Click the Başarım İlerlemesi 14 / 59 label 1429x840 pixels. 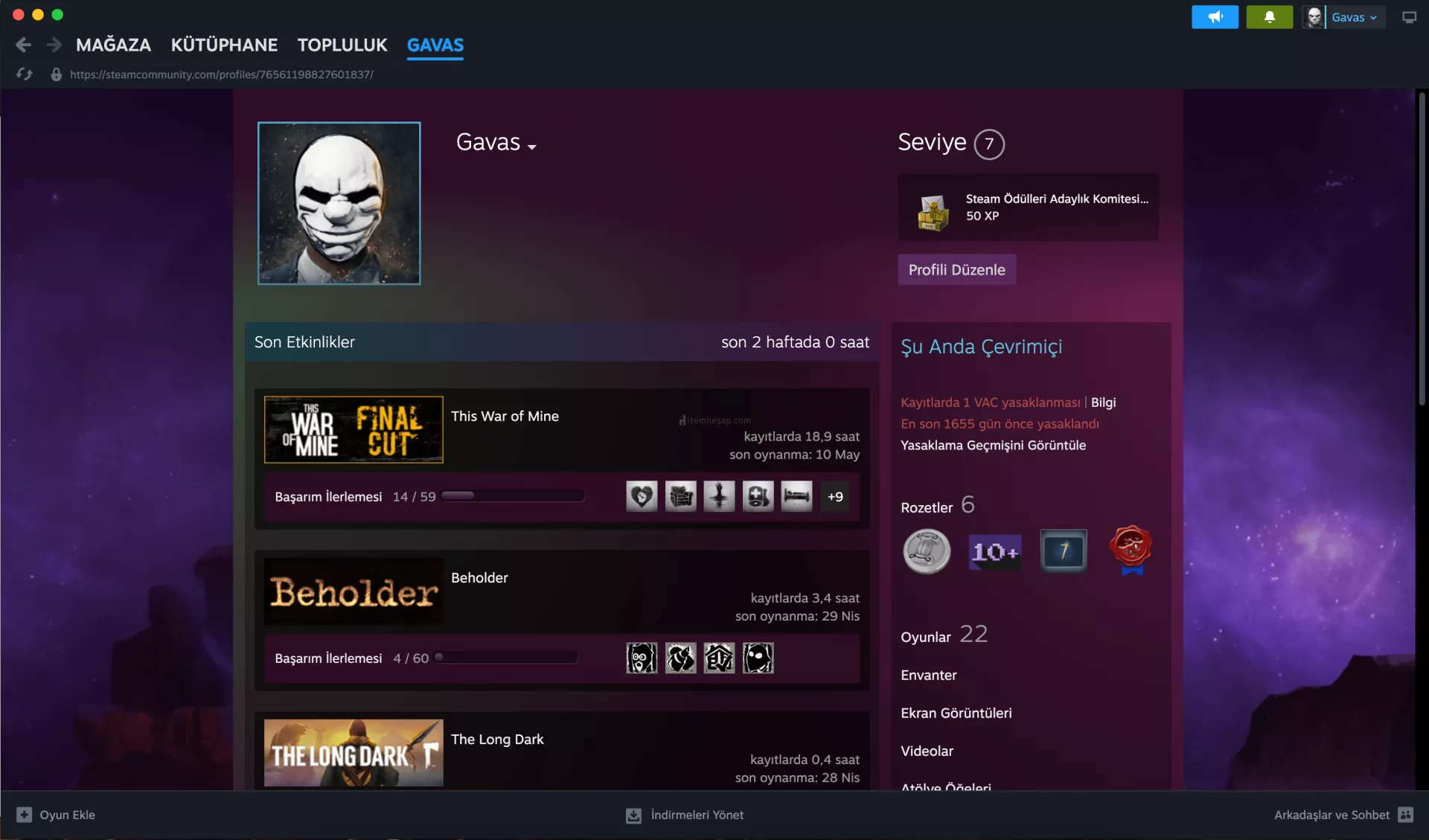click(355, 496)
